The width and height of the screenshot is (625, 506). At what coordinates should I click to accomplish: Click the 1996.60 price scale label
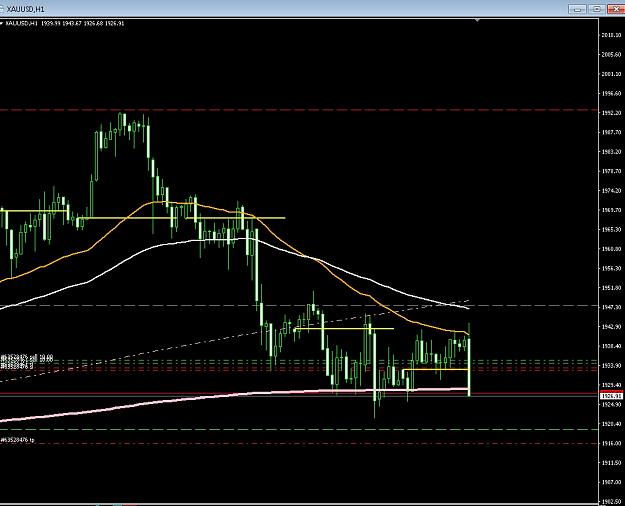[x=611, y=93]
